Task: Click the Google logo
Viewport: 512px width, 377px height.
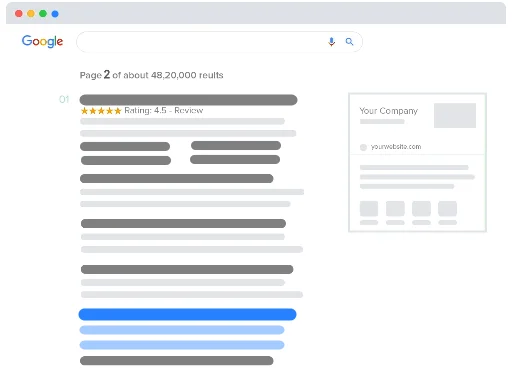Action: pyautogui.click(x=42, y=41)
